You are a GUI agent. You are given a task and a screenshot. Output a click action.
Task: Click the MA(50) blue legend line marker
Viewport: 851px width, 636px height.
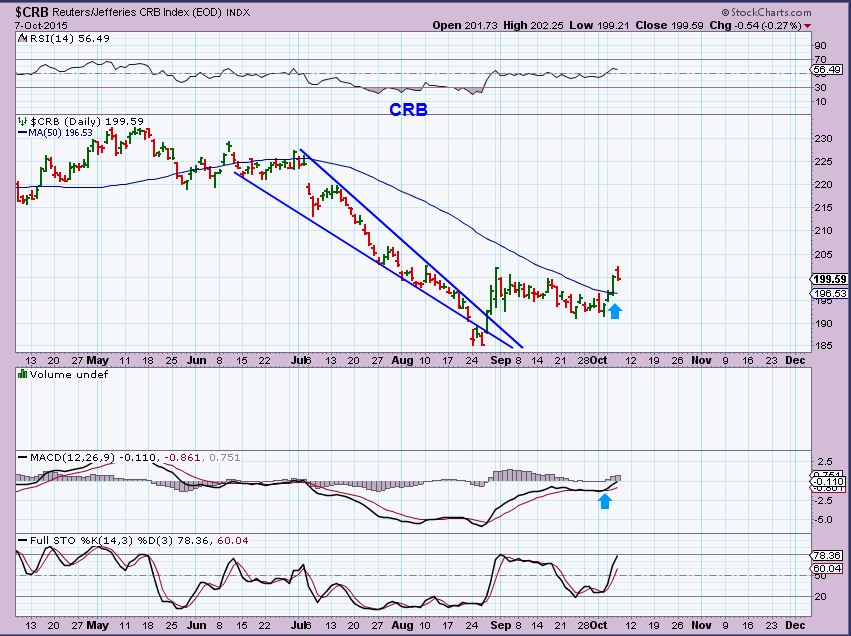point(22,132)
